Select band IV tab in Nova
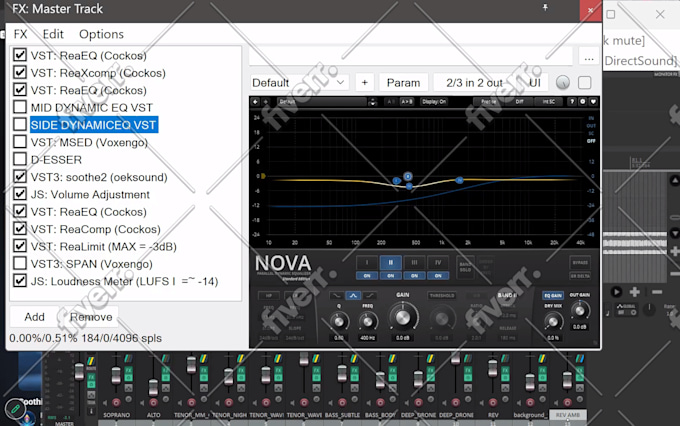Viewport: 680px width, 426px height. pos(438,262)
